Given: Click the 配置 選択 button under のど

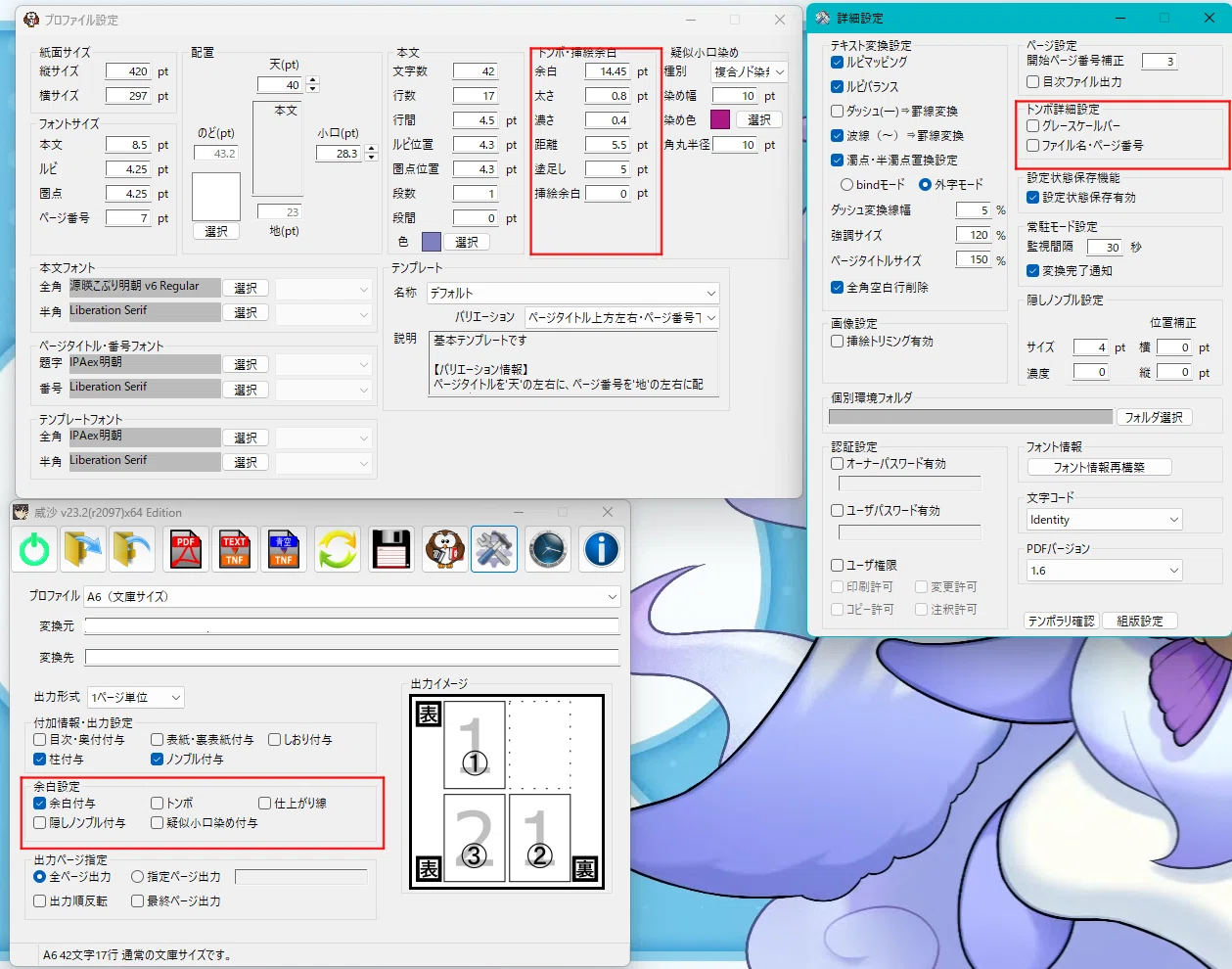Looking at the screenshot, I should (216, 231).
